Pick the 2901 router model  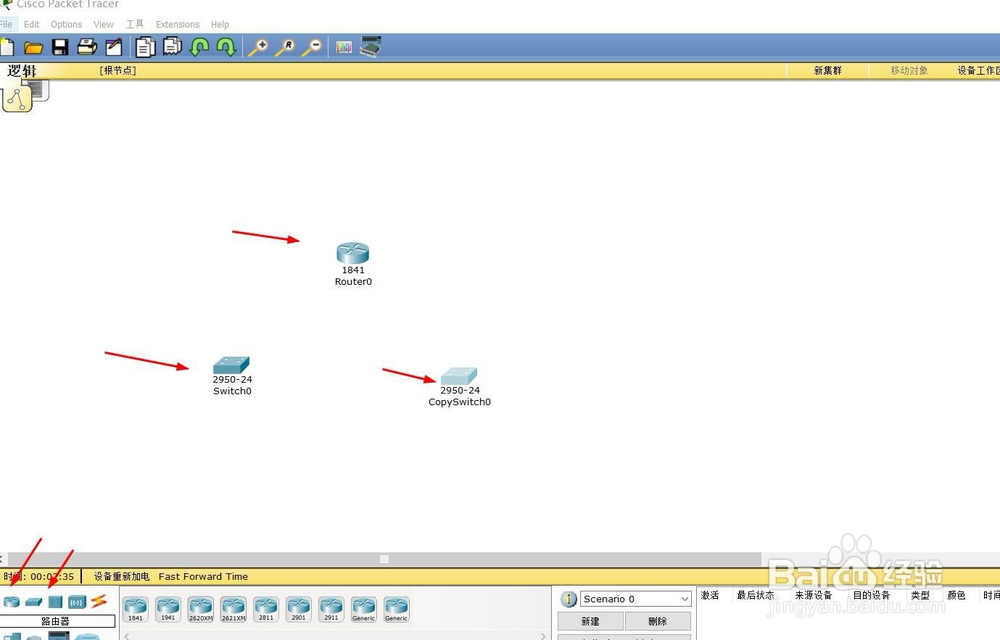click(298, 609)
